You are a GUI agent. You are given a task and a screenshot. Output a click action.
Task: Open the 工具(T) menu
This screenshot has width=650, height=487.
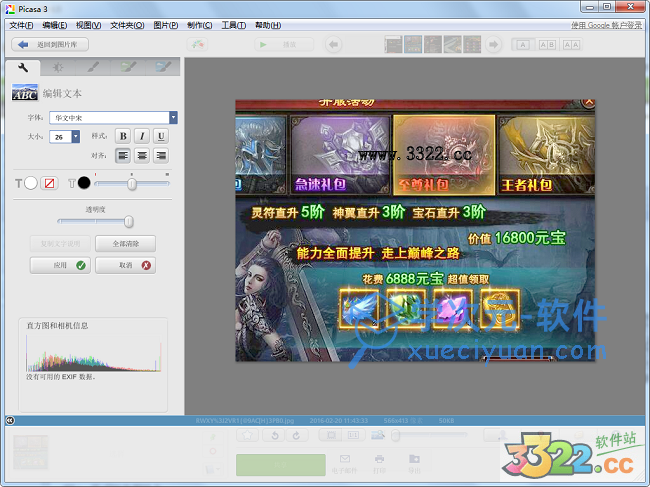(x=234, y=25)
